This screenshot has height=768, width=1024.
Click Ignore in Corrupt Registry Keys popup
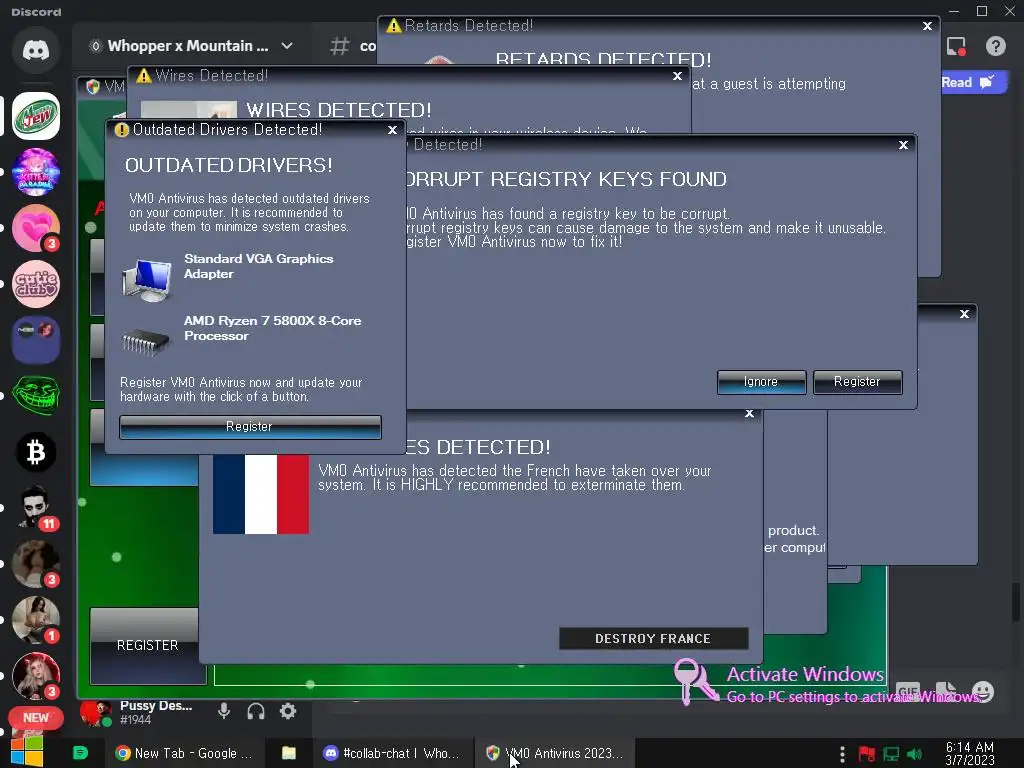click(761, 382)
